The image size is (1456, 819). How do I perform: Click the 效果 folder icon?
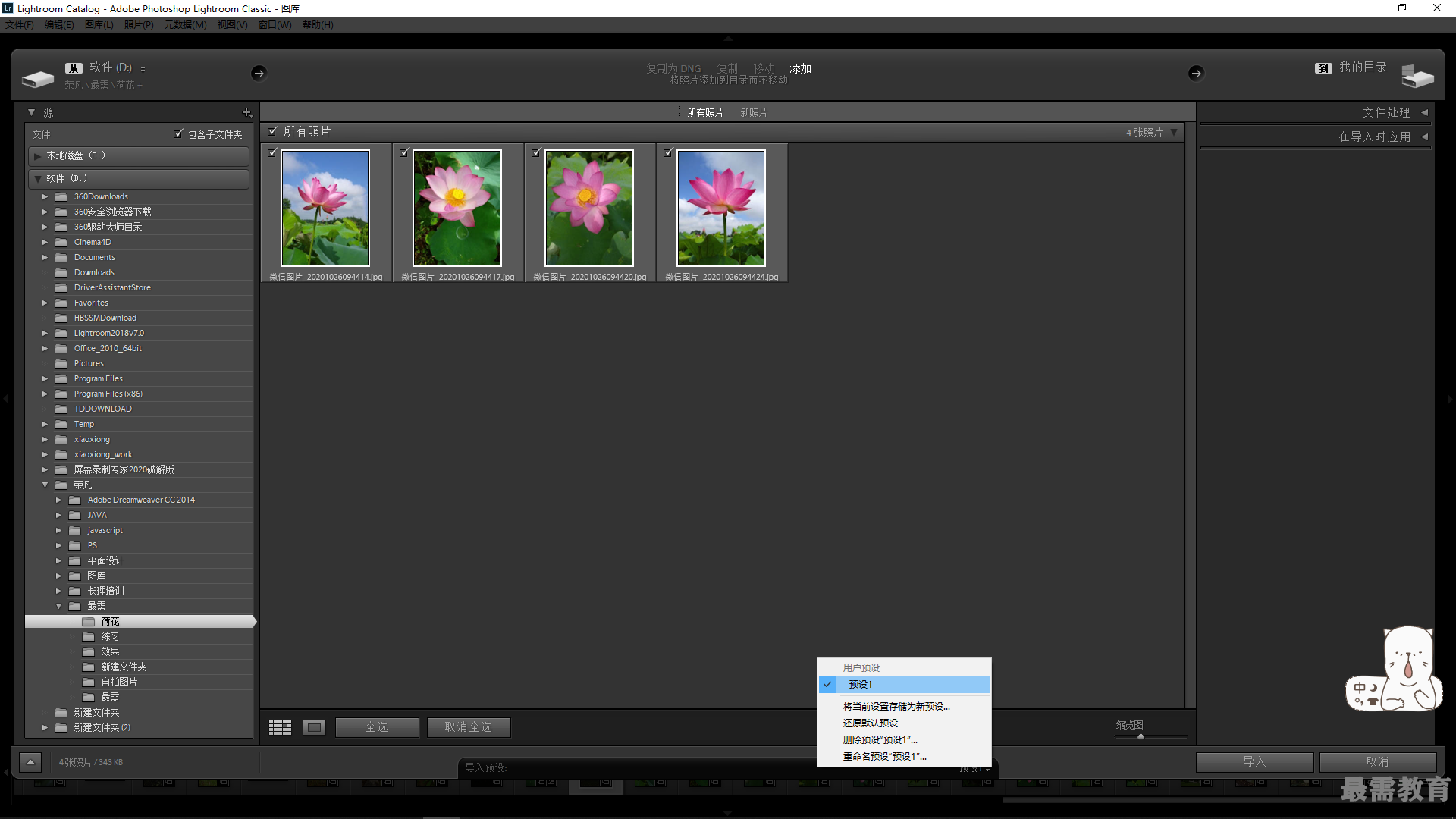click(x=89, y=651)
